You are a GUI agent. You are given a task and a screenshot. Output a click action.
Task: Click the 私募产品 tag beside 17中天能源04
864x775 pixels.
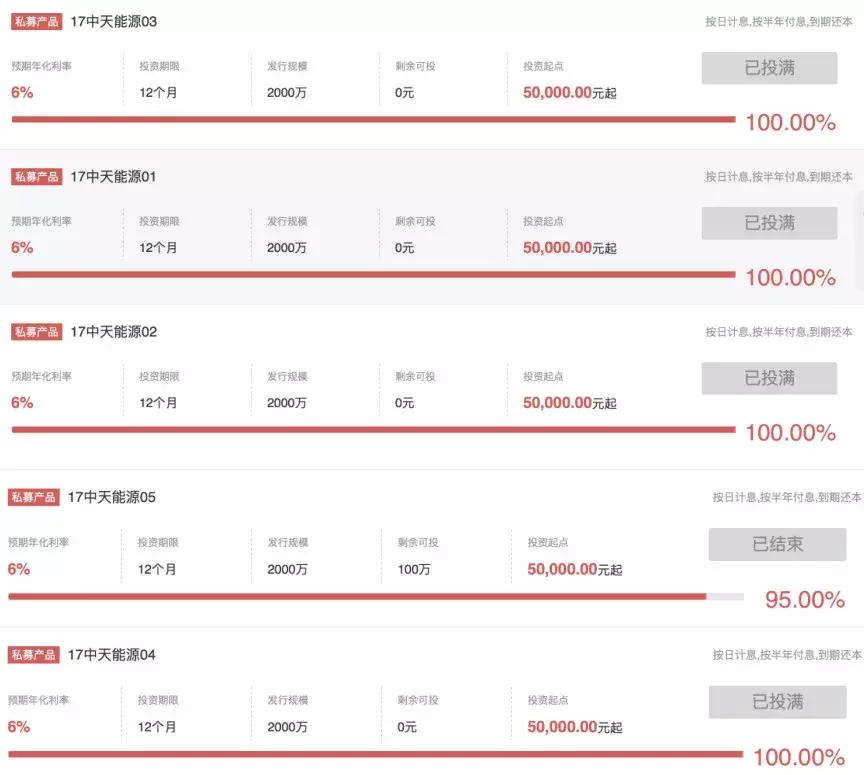33,655
